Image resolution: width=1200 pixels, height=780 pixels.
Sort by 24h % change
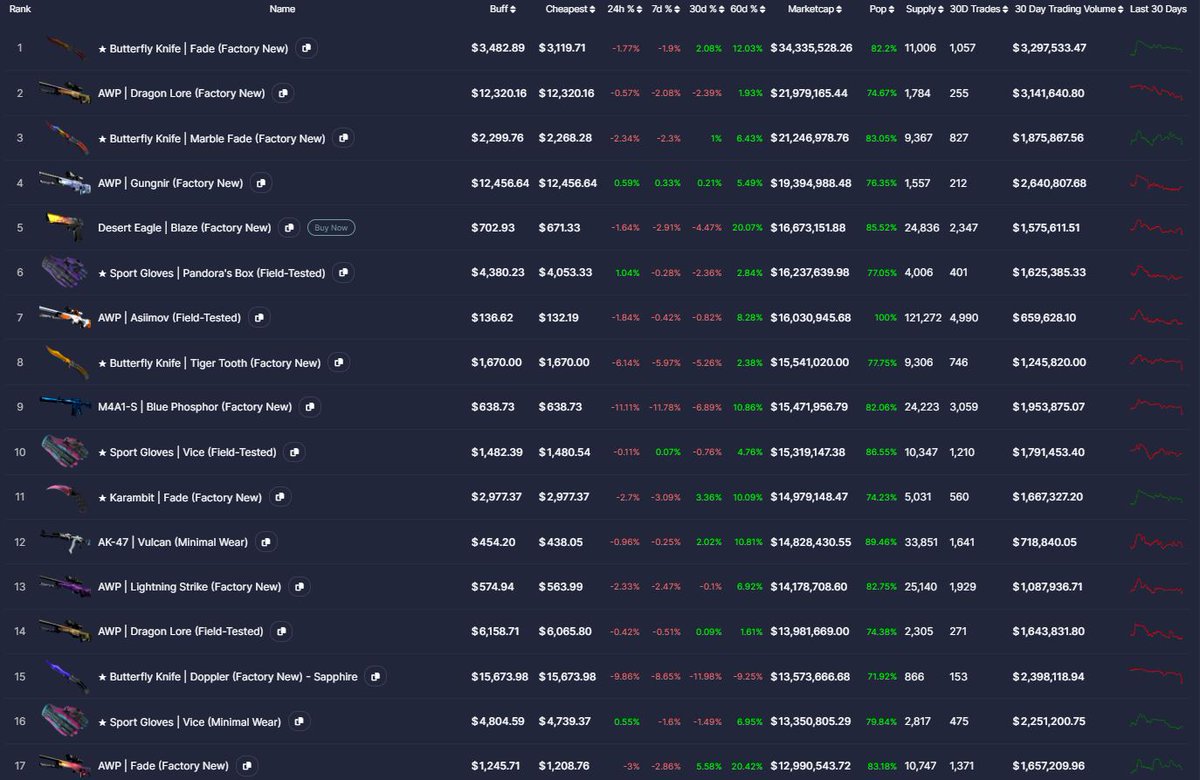click(x=624, y=9)
